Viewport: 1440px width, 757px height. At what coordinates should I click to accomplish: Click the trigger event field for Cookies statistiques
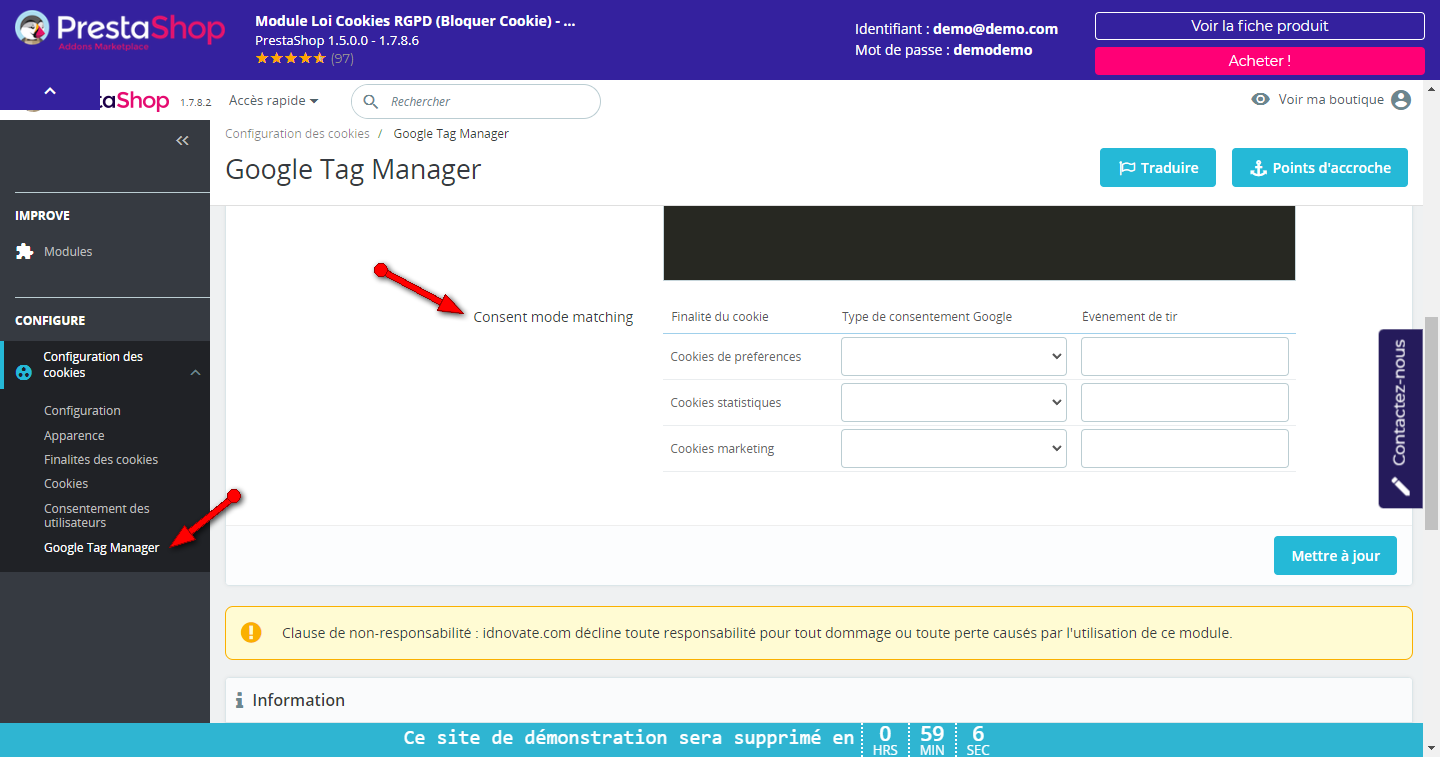pos(1185,403)
